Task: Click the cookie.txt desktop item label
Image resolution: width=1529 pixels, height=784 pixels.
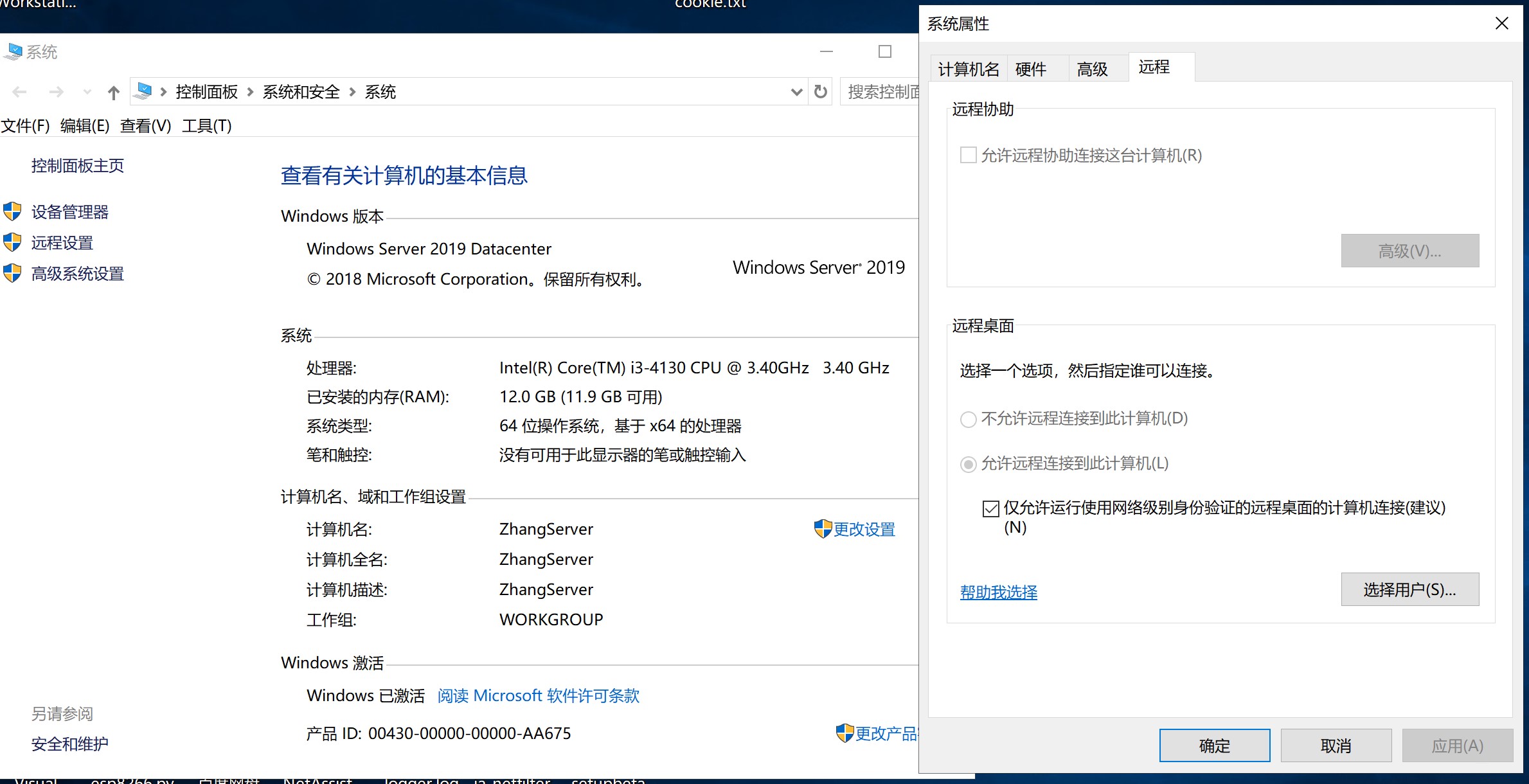Action: point(710,4)
